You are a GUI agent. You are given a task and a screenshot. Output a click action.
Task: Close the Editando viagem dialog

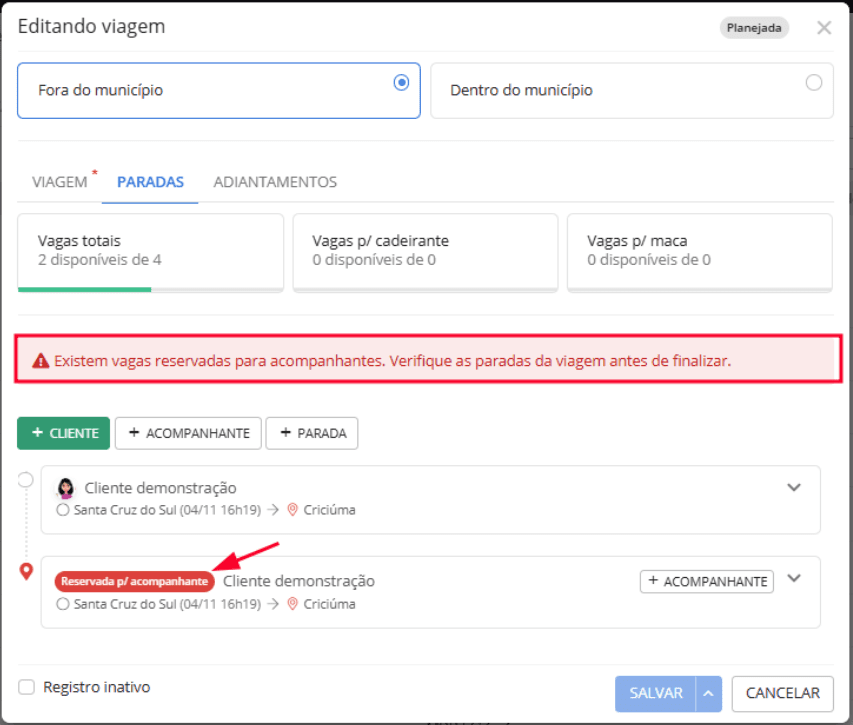(824, 28)
